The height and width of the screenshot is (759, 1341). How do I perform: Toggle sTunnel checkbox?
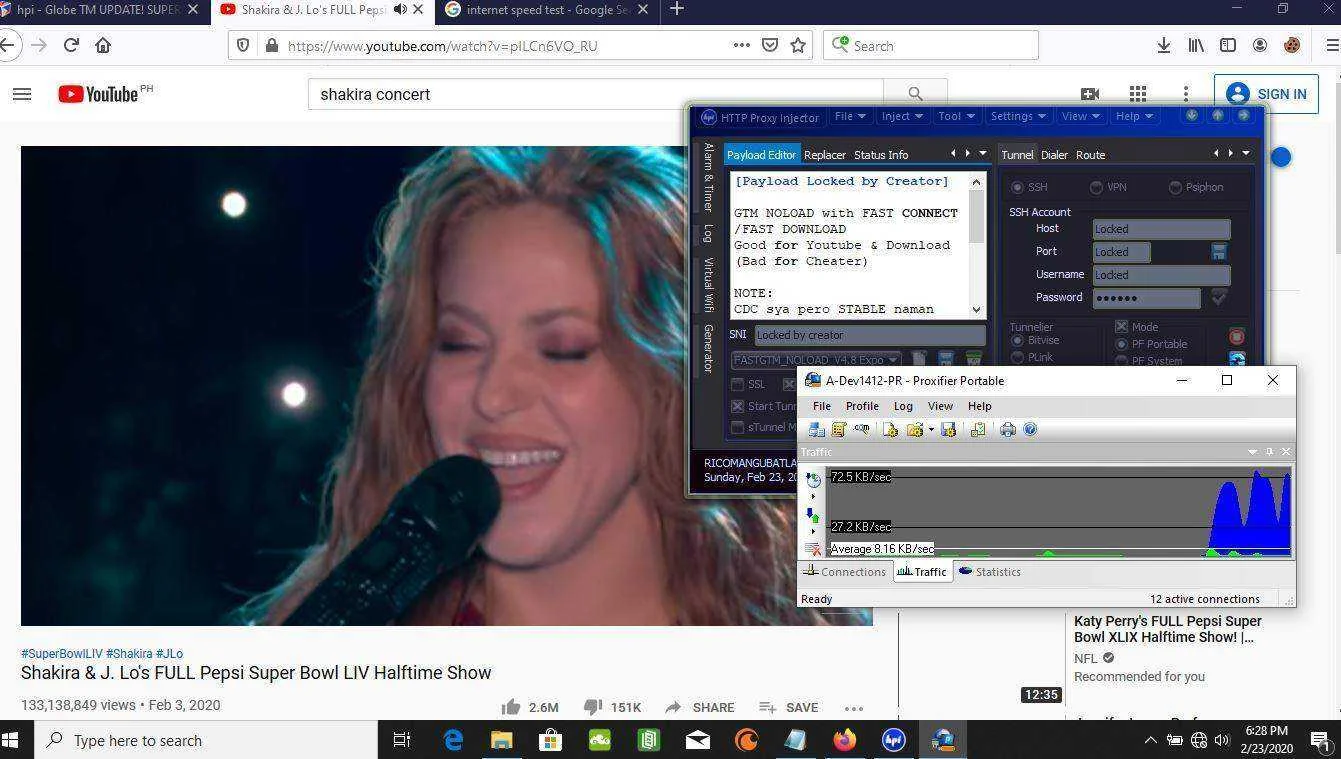pyautogui.click(x=737, y=427)
